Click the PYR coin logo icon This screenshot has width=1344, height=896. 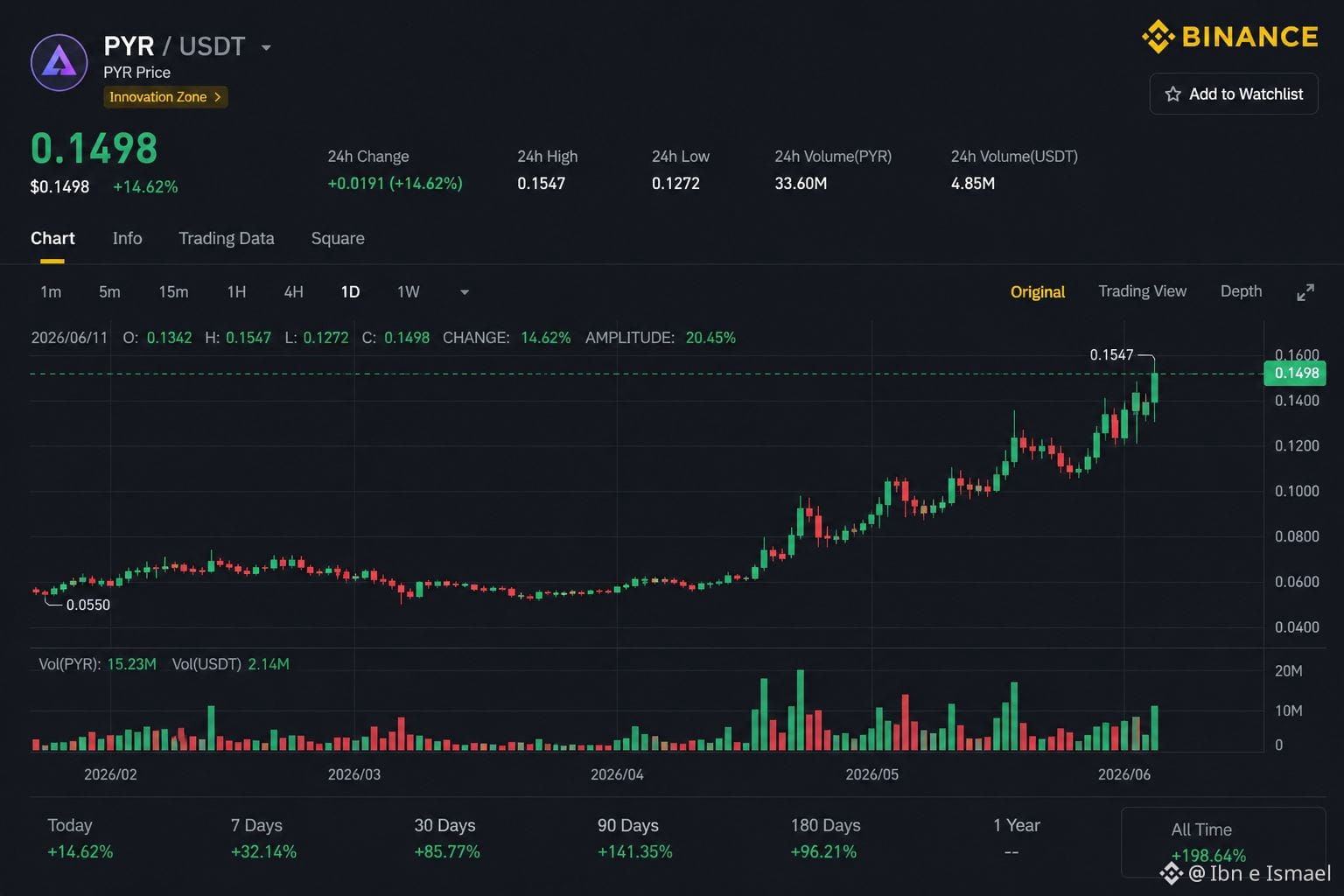click(59, 63)
